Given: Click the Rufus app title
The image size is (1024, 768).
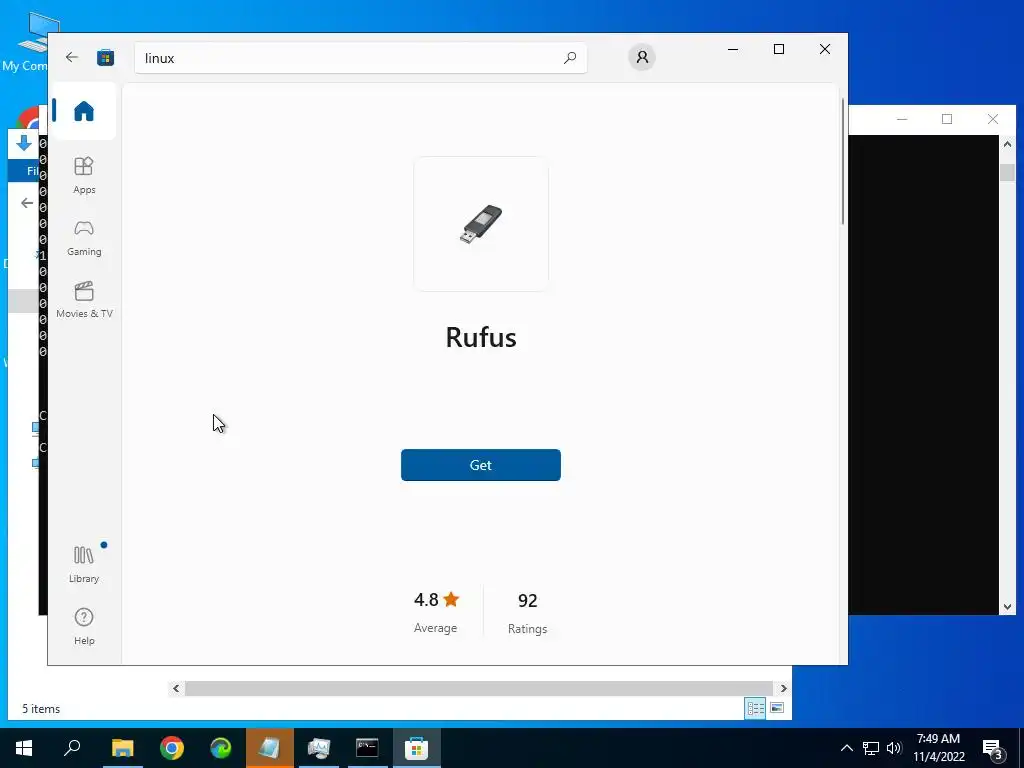Looking at the screenshot, I should point(481,338).
